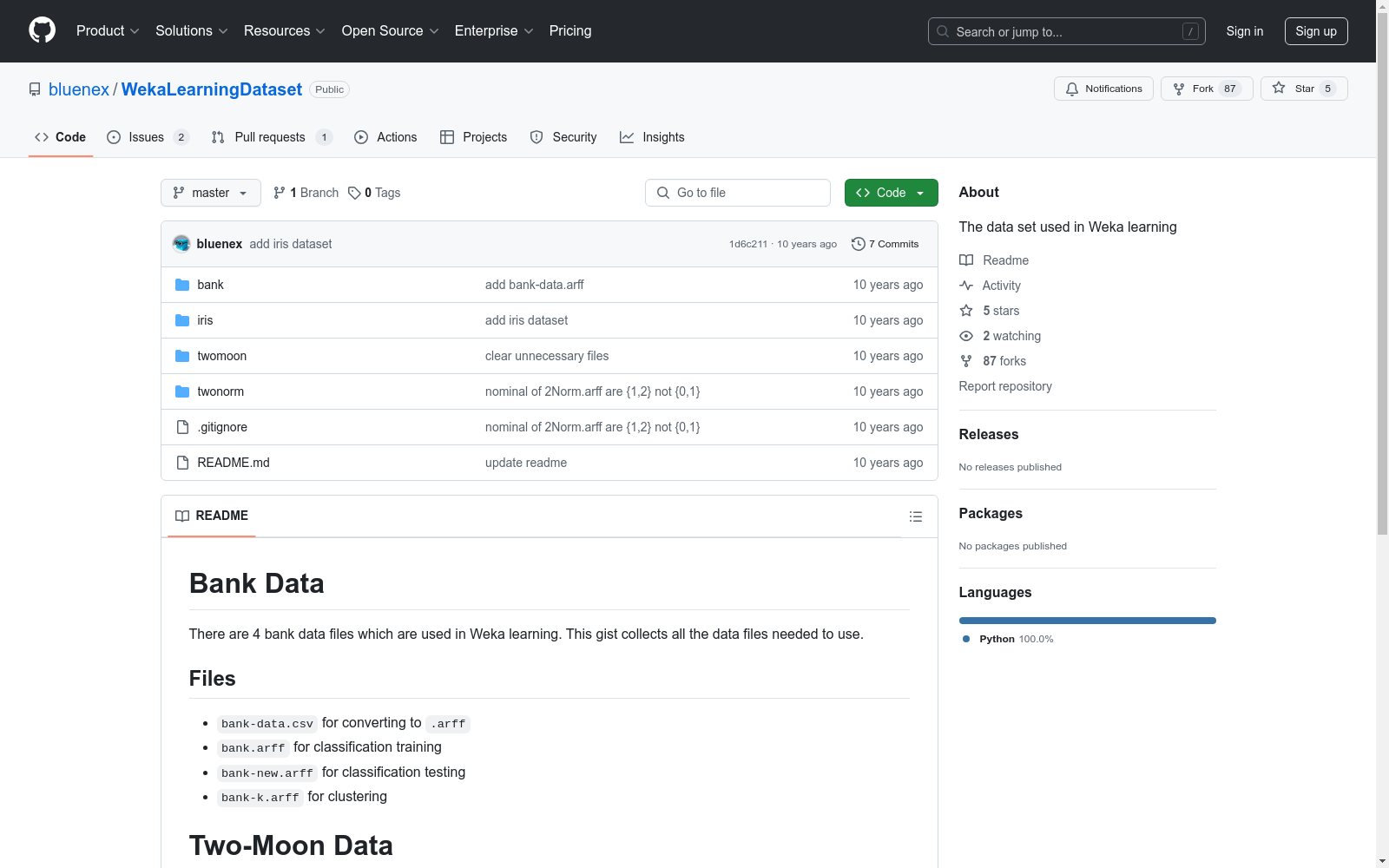Open the bluenex owner profile link

pyautogui.click(x=79, y=89)
